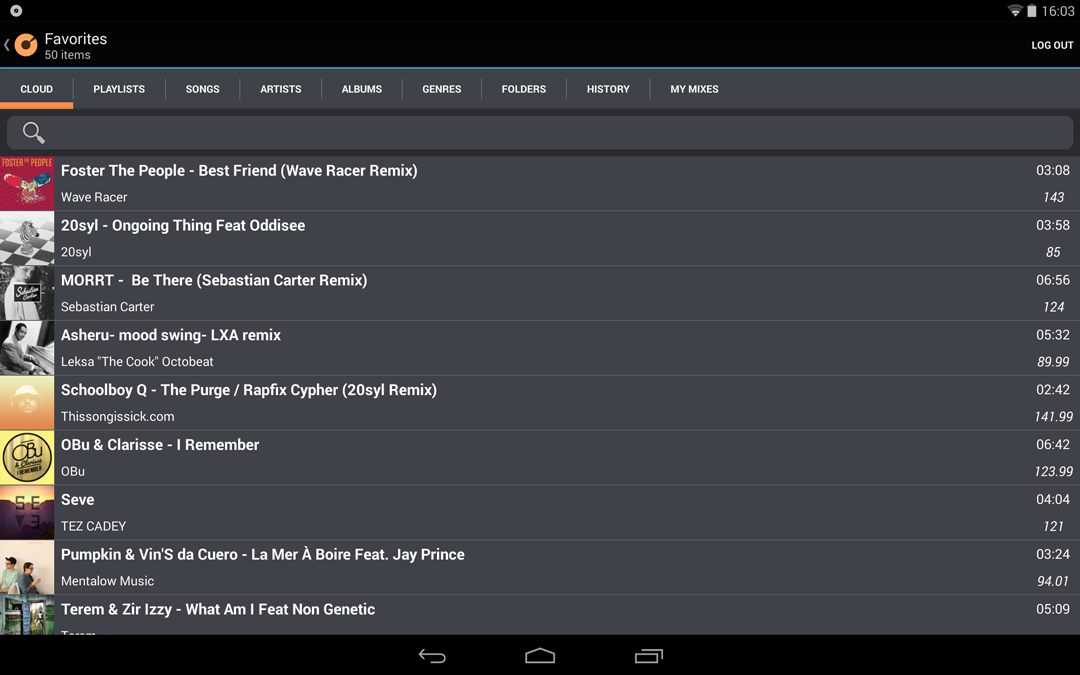Tap the Wi-Fi status icon
1080x675 pixels.
1015,10
